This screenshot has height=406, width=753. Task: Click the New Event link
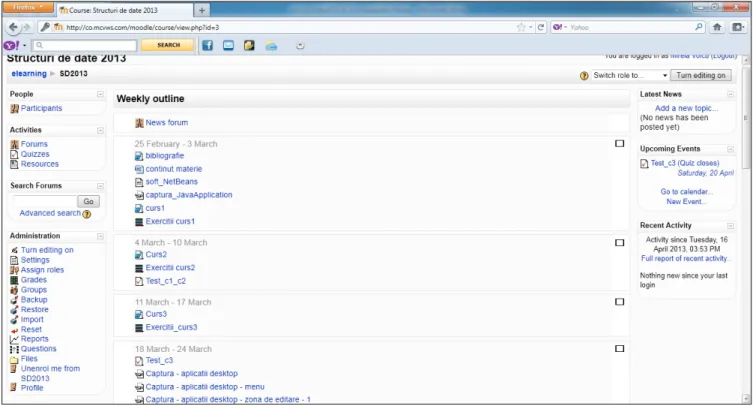tap(686, 202)
